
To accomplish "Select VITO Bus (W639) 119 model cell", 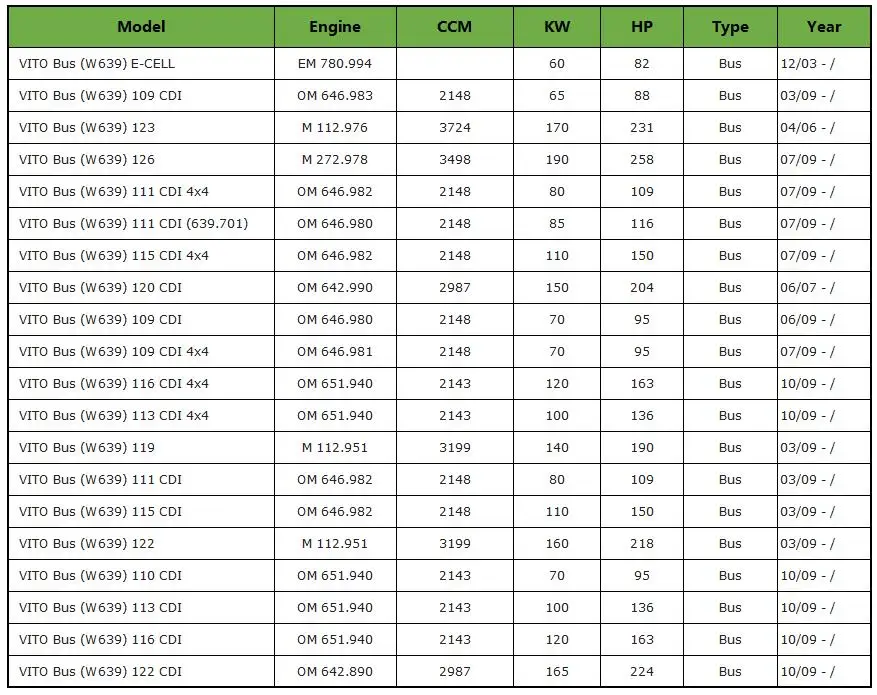I will coord(141,447).
